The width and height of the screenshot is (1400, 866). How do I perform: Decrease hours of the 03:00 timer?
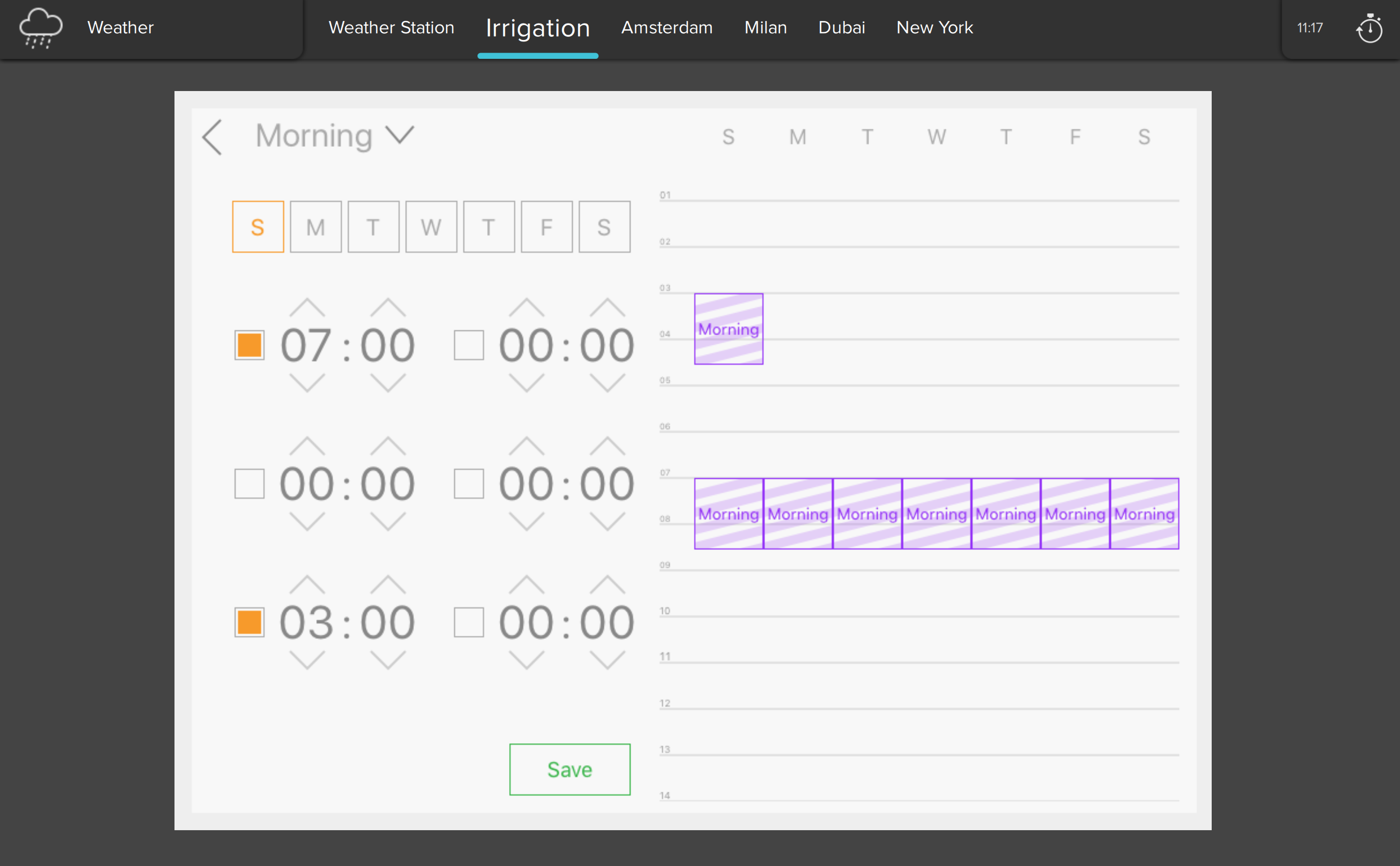click(x=307, y=660)
